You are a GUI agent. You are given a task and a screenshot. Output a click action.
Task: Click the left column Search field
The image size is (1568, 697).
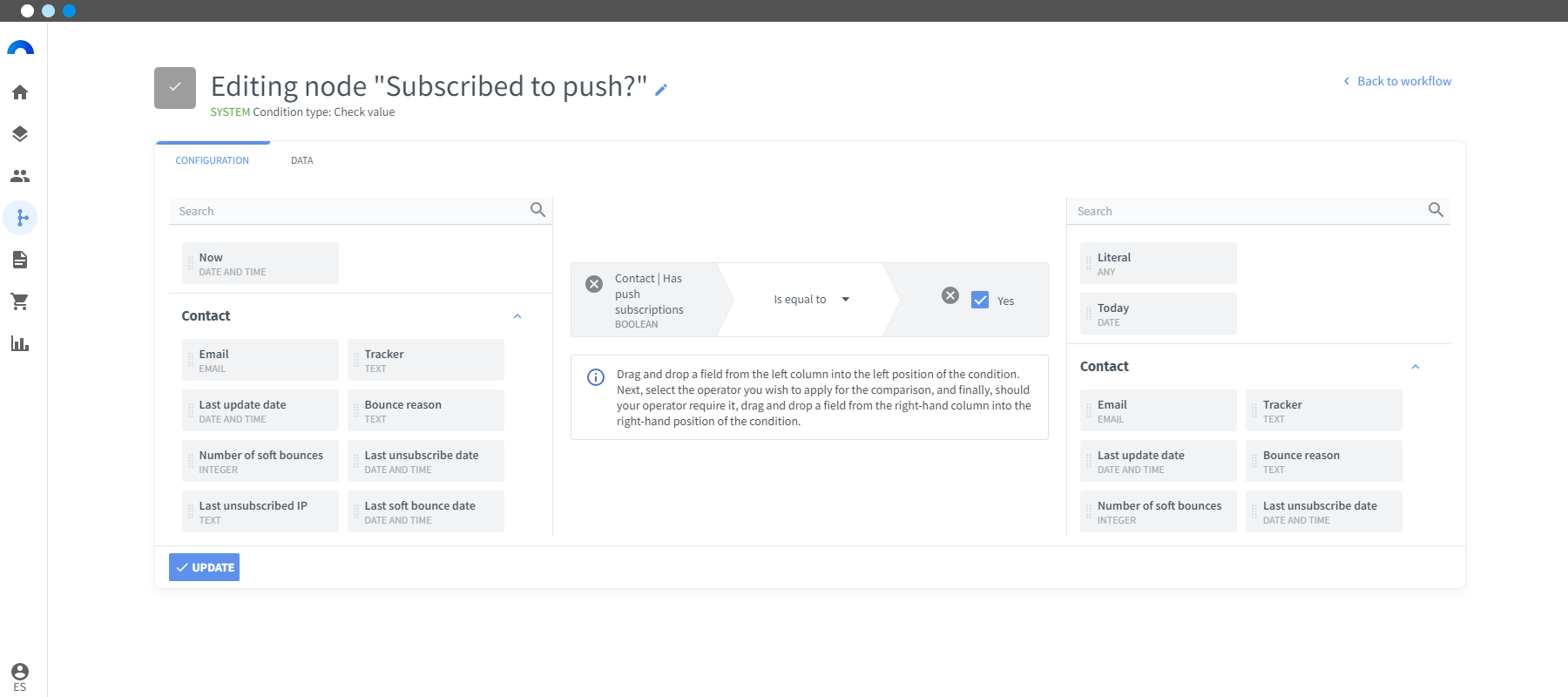348,211
